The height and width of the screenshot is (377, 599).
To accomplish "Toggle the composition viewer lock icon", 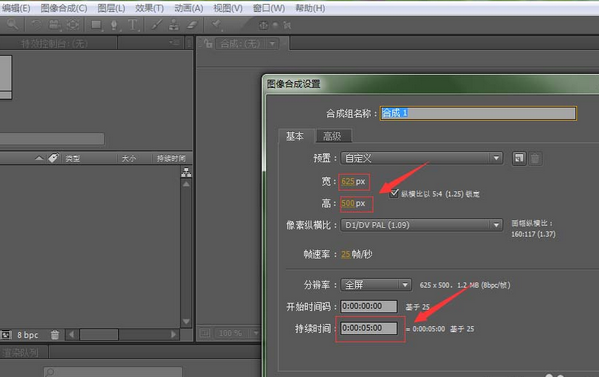I will 207,43.
